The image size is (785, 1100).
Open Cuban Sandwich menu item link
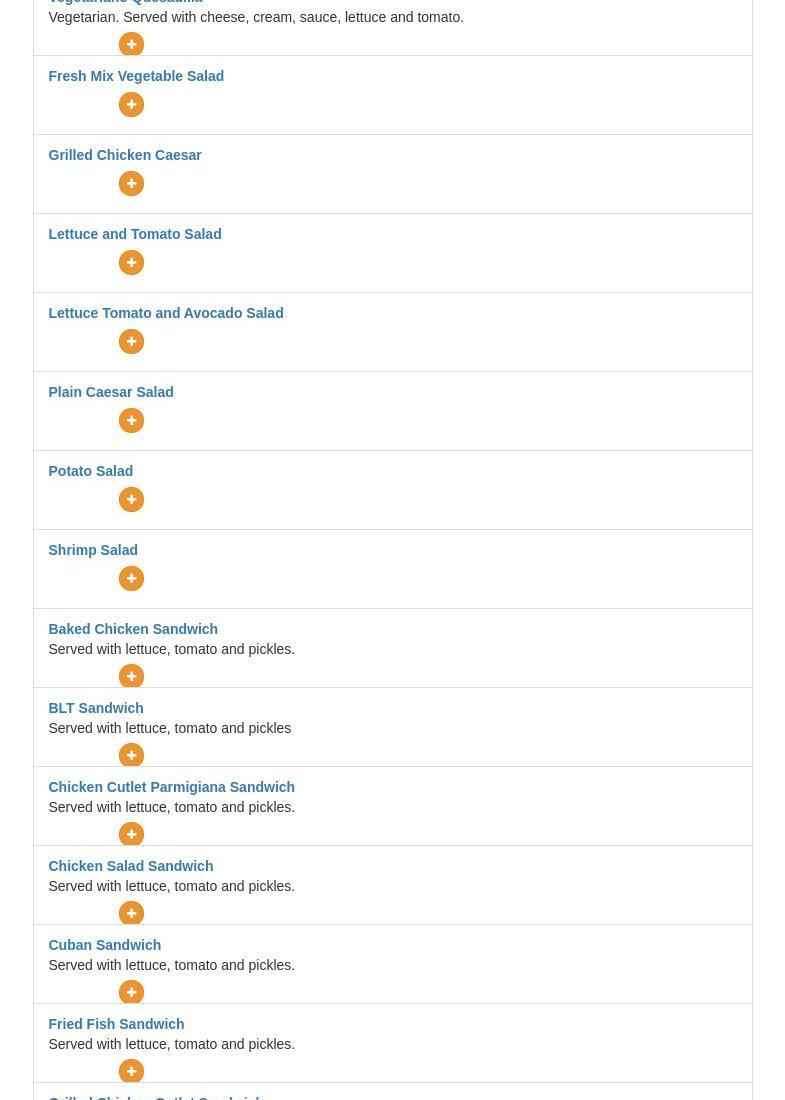(x=105, y=945)
